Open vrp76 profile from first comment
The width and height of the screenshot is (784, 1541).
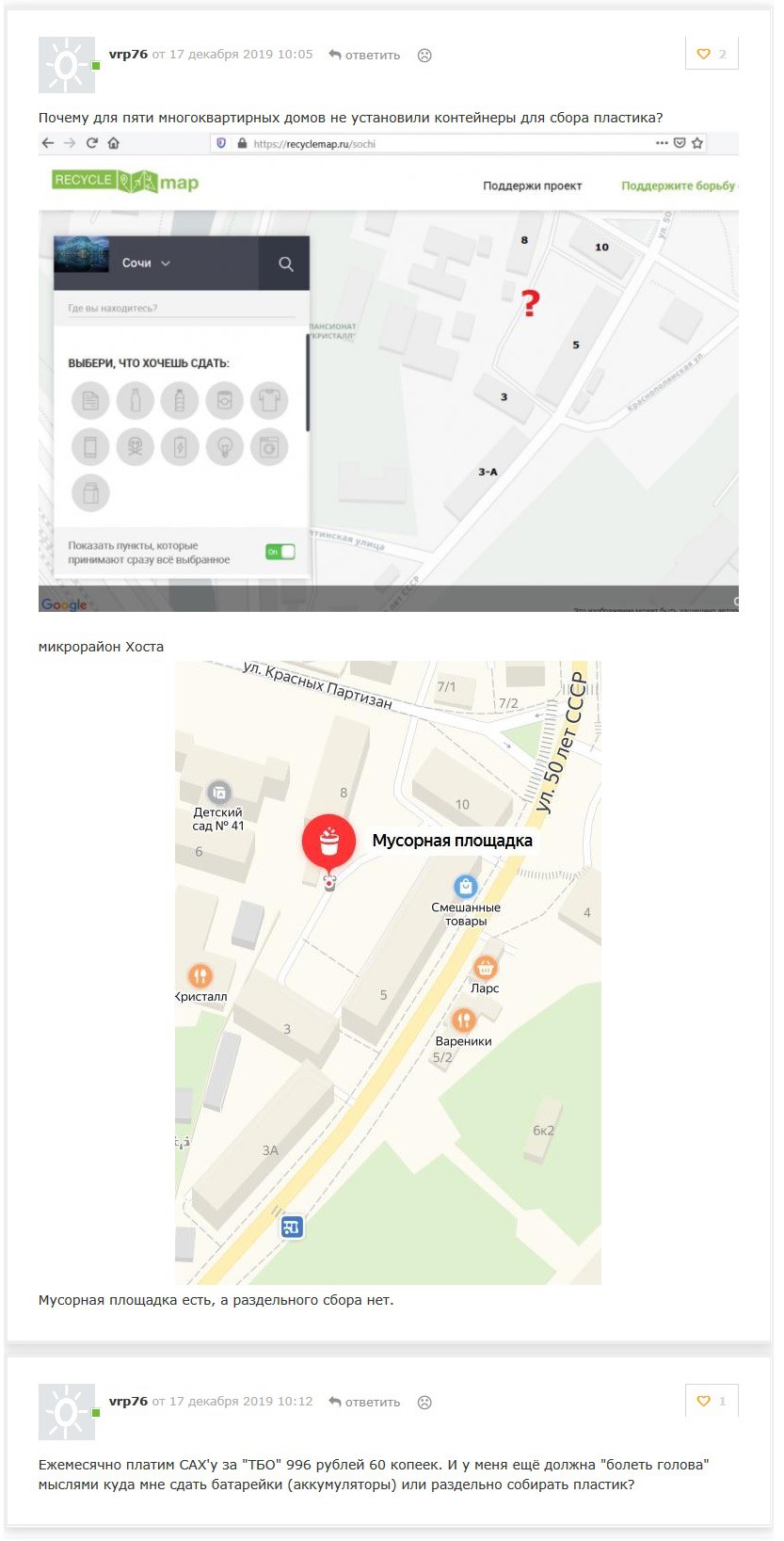[x=128, y=54]
